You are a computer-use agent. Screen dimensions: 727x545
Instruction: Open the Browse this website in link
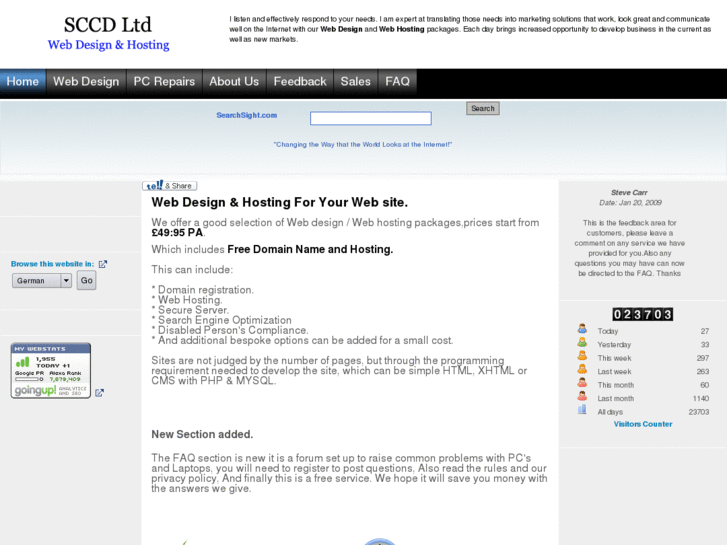(52, 264)
